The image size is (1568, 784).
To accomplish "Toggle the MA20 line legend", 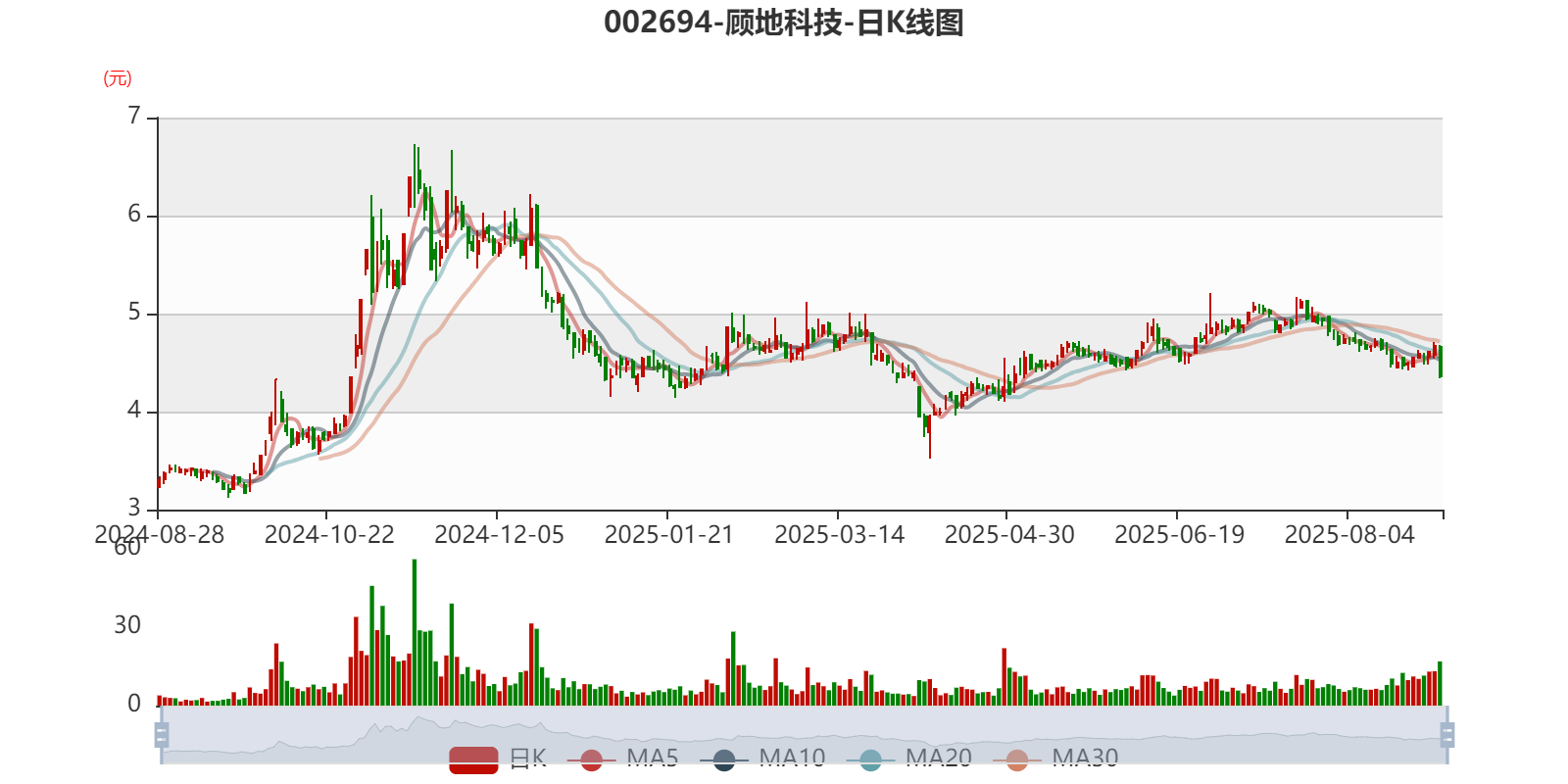I will point(909,759).
